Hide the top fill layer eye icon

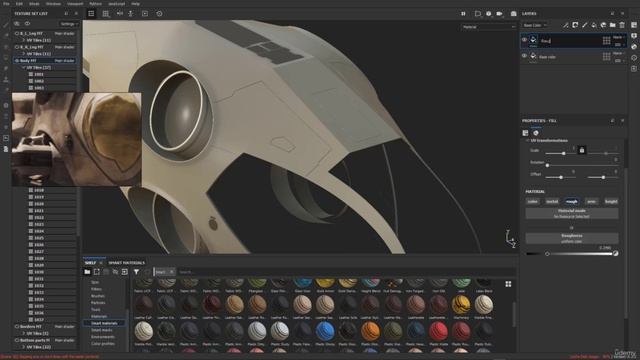coord(524,40)
